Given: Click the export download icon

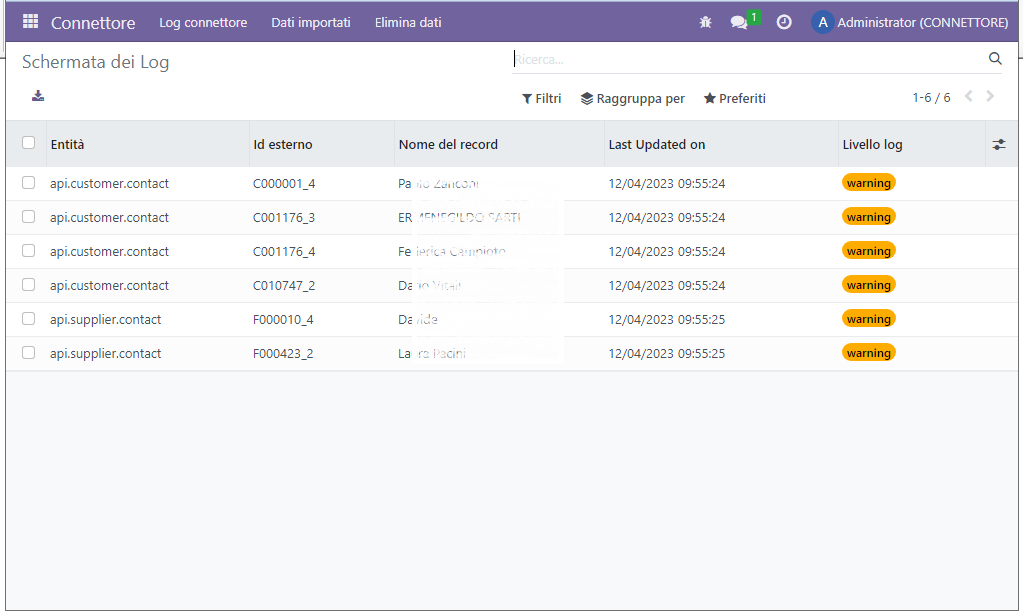Looking at the screenshot, I should click(x=38, y=96).
